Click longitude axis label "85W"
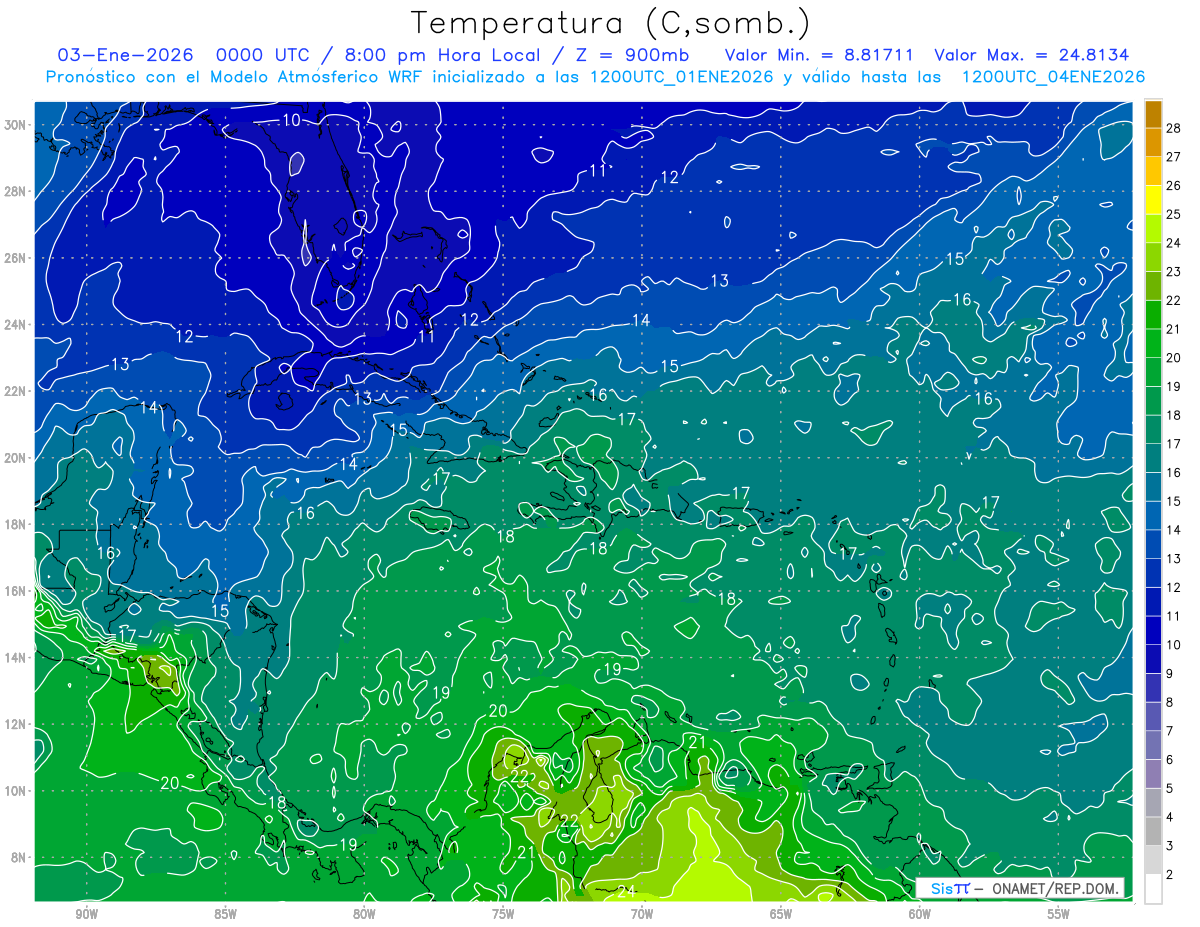 tap(226, 915)
